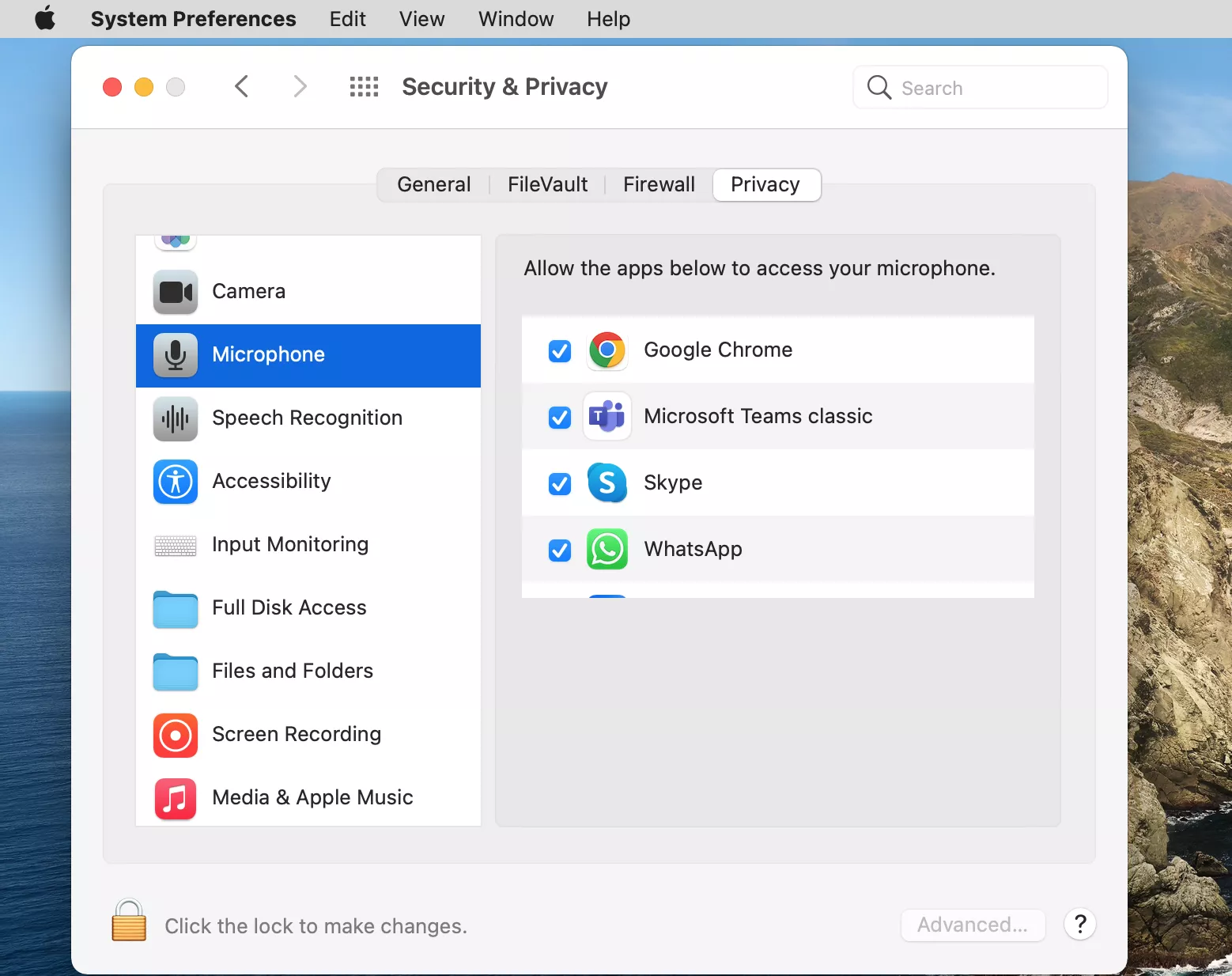Click the Microphone icon in the sidebar
The height and width of the screenshot is (976, 1232).
(x=176, y=355)
